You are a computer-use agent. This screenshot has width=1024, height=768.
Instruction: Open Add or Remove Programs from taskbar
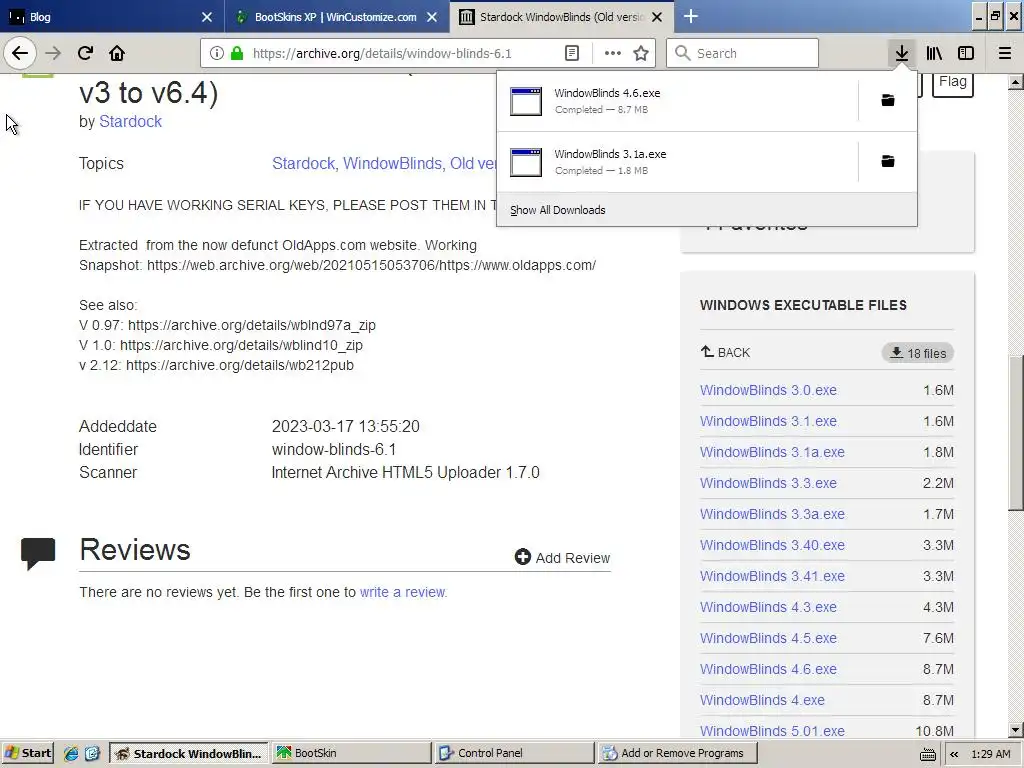coord(677,753)
